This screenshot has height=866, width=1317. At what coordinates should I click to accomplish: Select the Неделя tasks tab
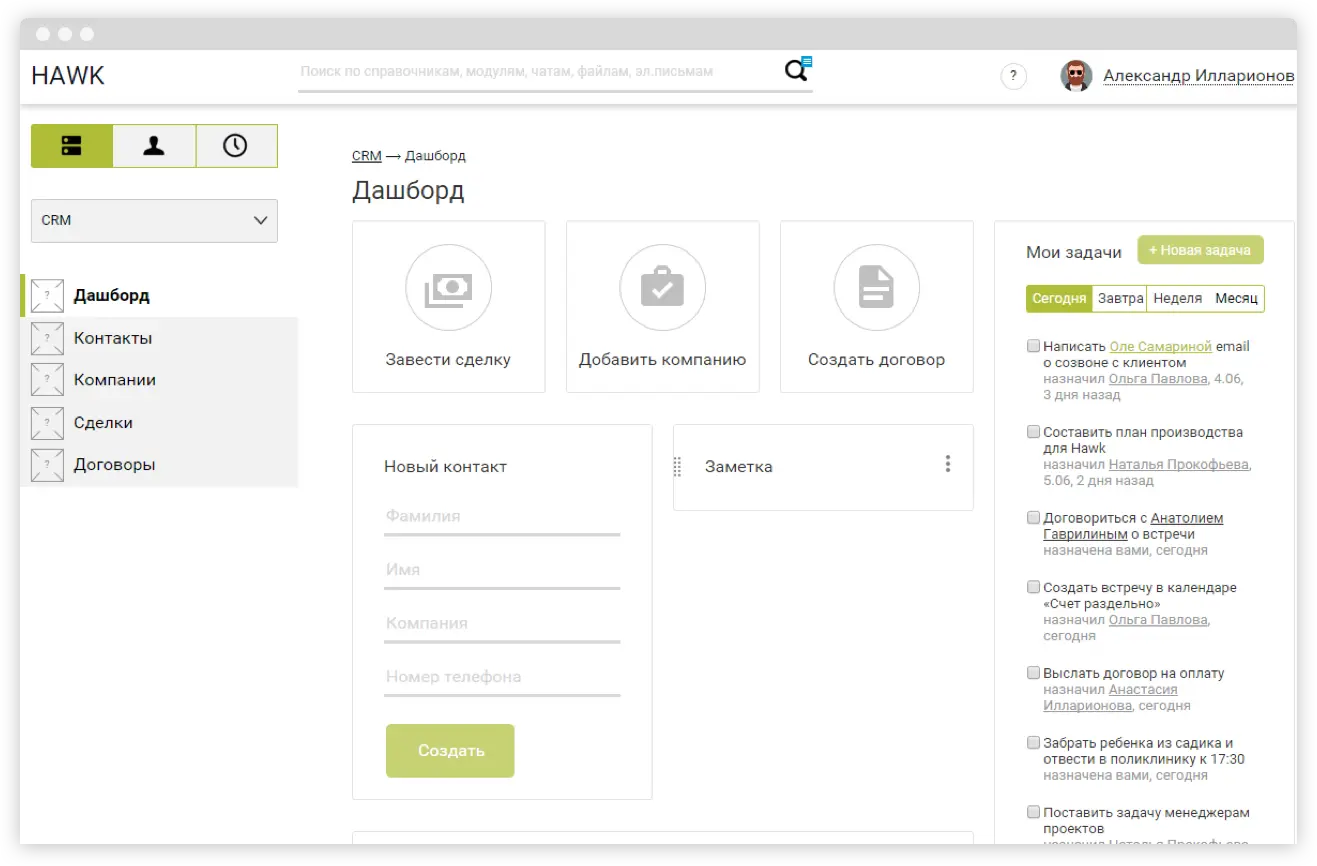click(1177, 299)
